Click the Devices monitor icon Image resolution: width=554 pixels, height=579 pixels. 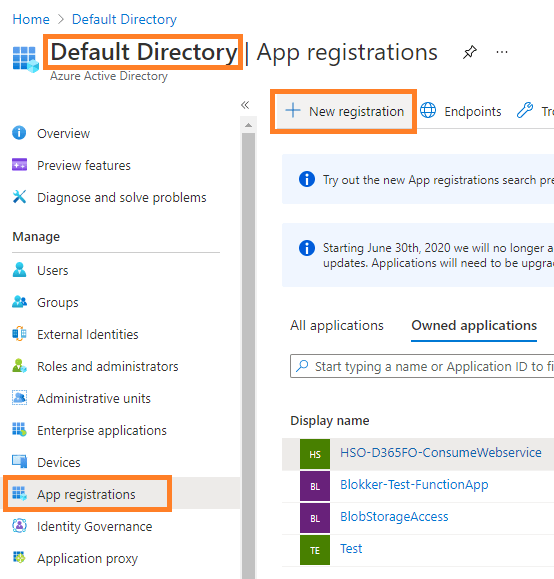tap(19, 461)
